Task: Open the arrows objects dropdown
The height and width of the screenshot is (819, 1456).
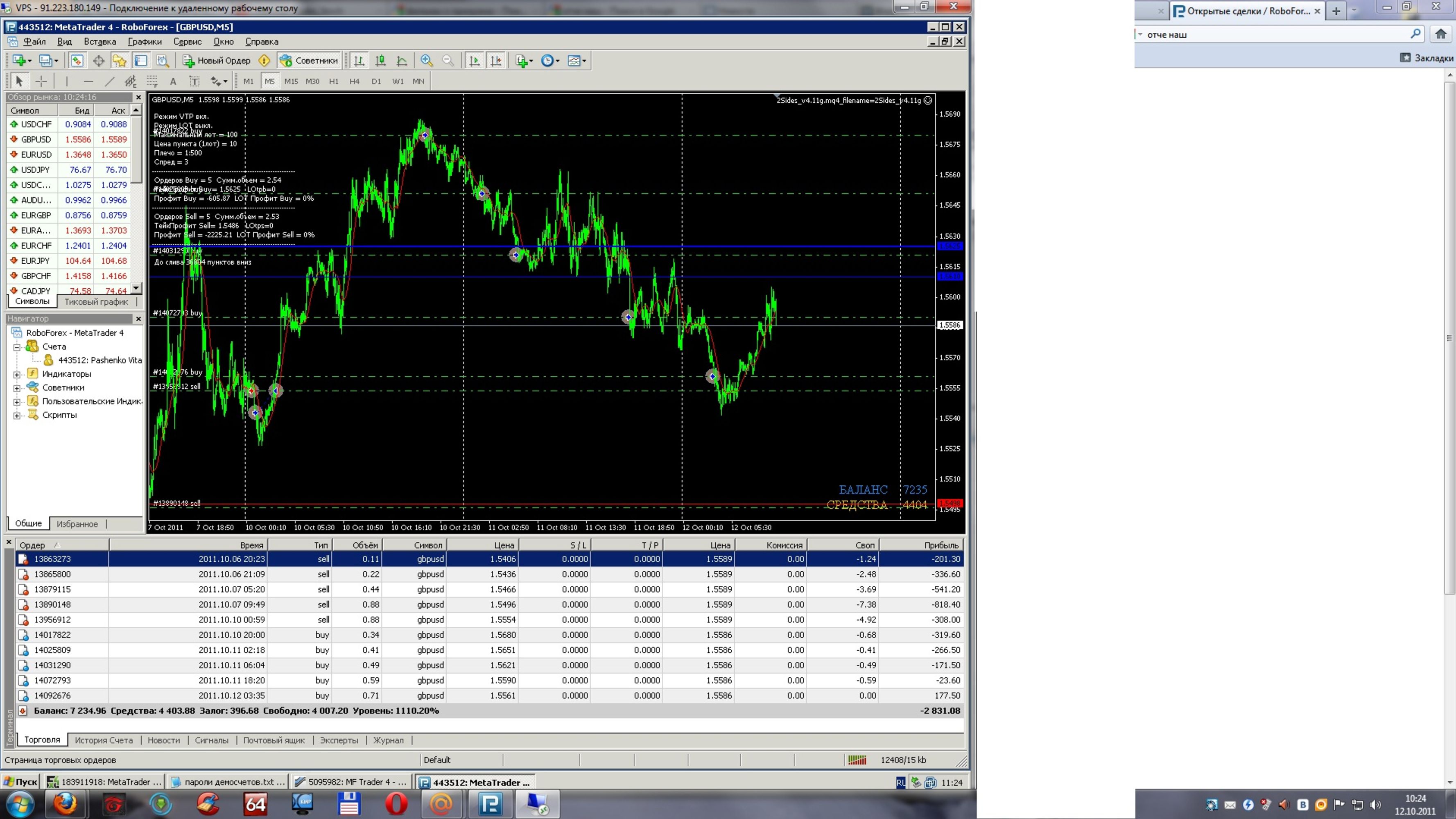Action: tap(219, 81)
